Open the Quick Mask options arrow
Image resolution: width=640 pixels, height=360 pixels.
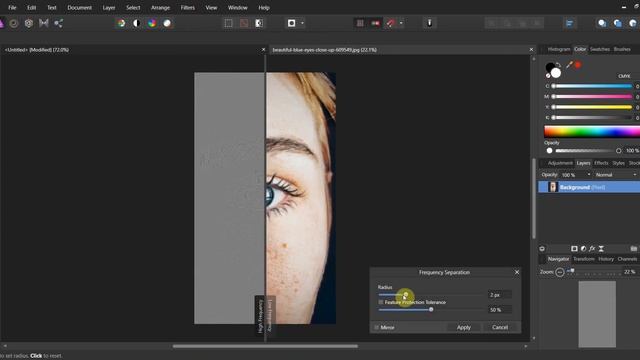pos(302,23)
